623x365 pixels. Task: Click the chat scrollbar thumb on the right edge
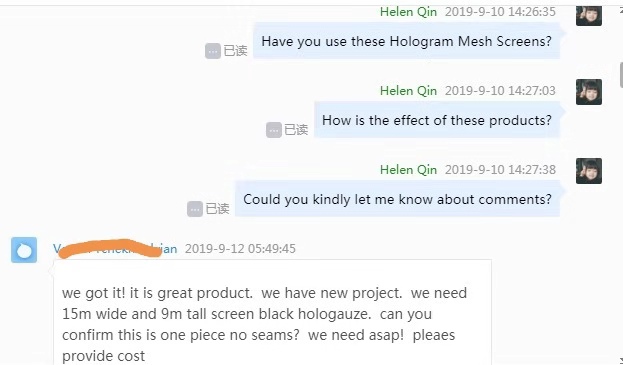[x=621, y=75]
